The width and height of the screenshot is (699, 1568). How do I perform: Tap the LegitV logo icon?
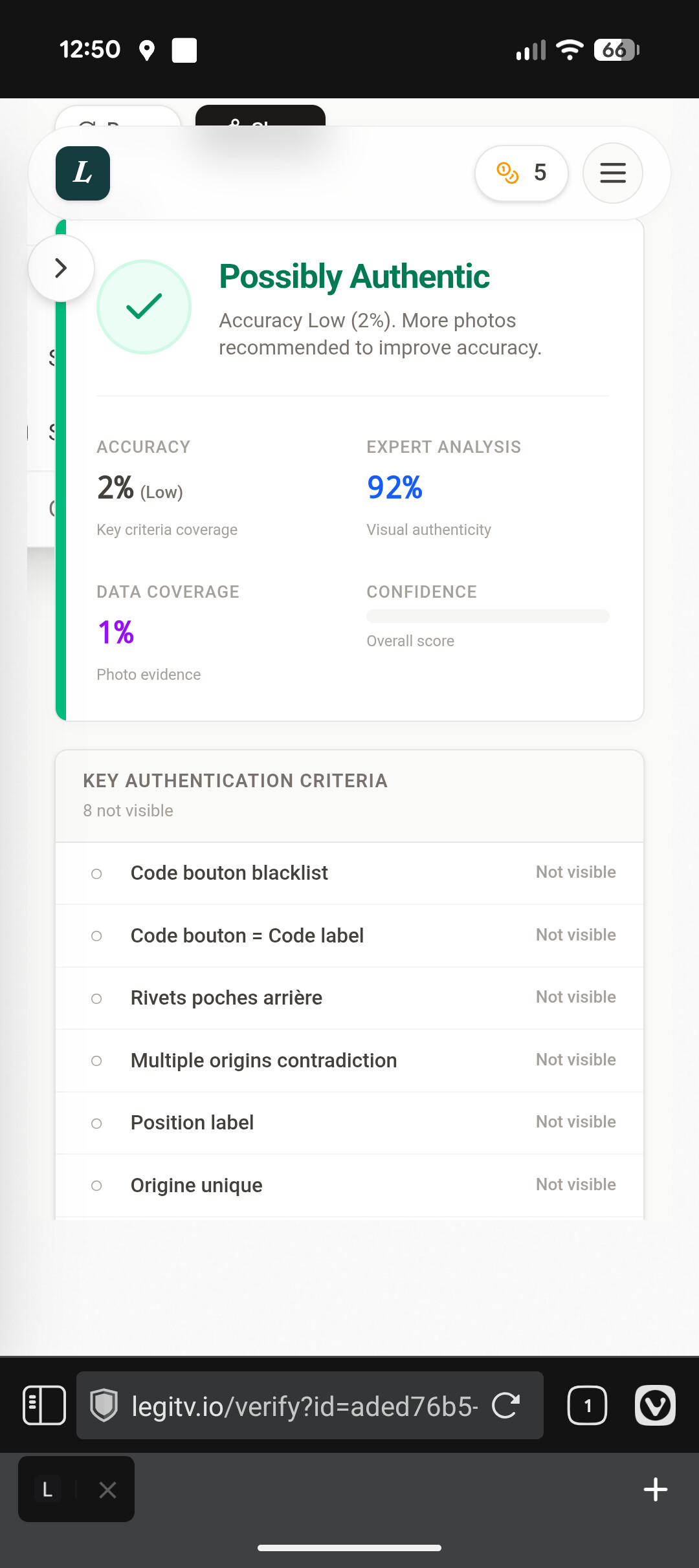(83, 173)
